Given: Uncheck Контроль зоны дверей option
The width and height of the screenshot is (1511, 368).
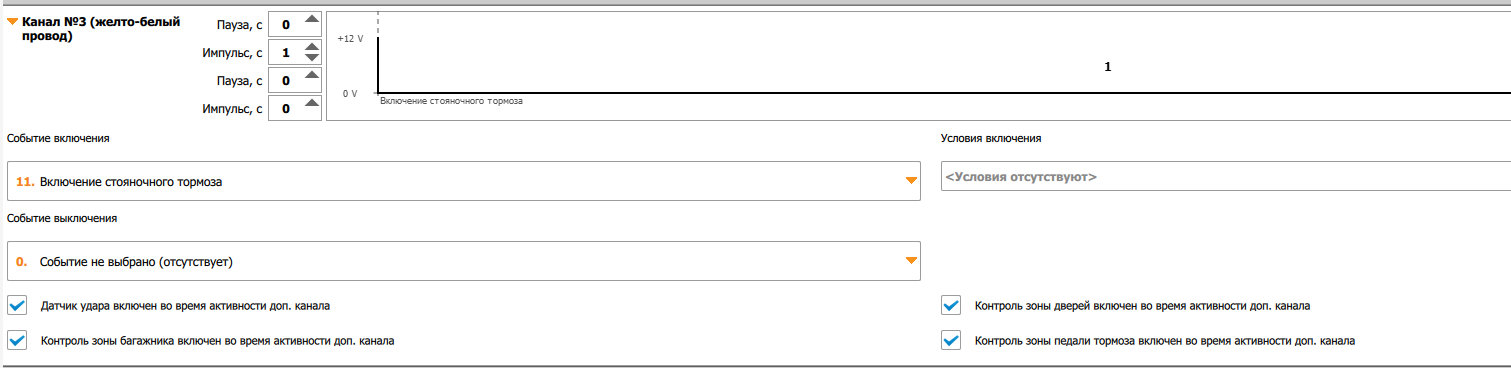Looking at the screenshot, I should [951, 305].
